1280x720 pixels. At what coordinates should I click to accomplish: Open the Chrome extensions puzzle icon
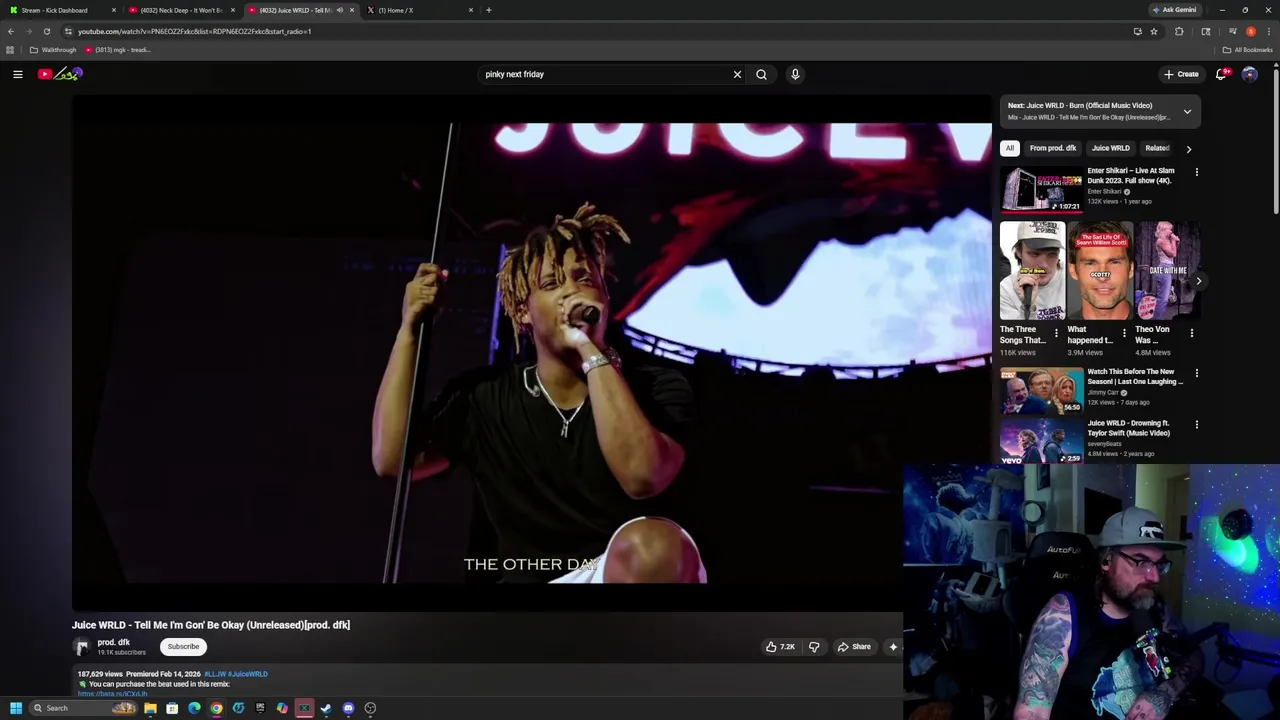1179,31
